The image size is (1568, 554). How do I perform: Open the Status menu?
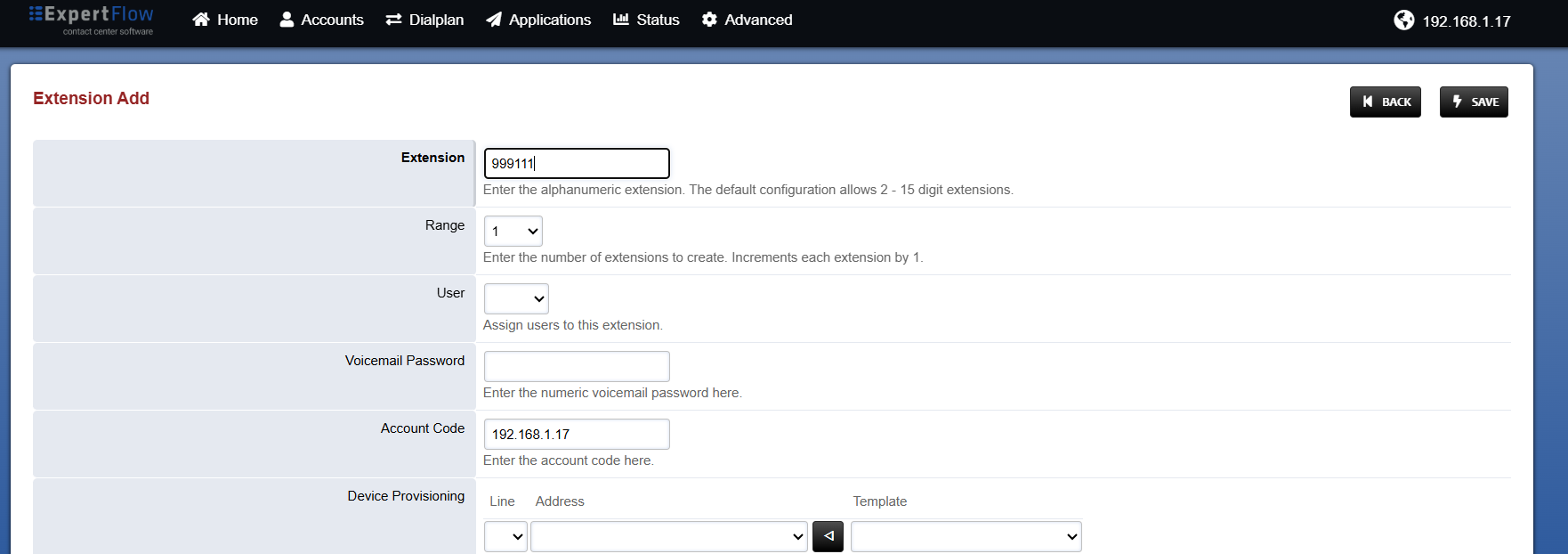(x=646, y=20)
